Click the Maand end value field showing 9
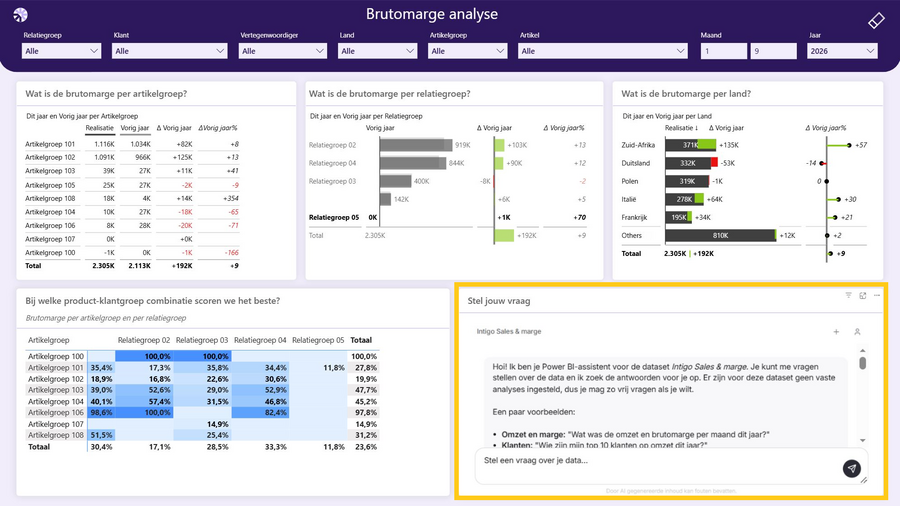 pos(773,51)
